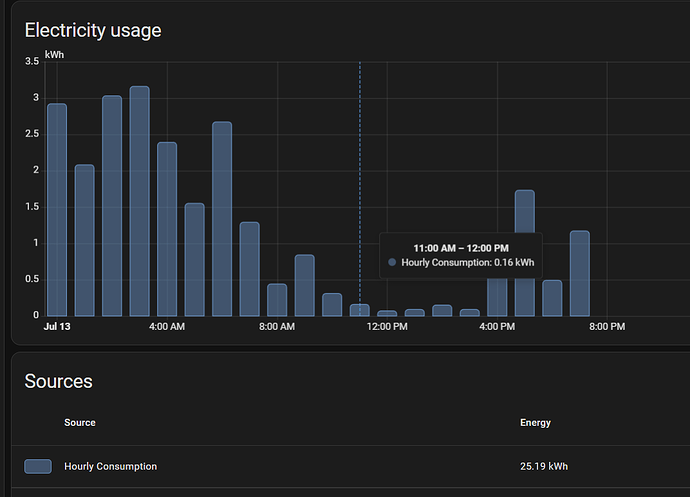This screenshot has width=690, height=497.
Task: Click the tooltip's 0.16 kWh reading
Action: pos(514,263)
